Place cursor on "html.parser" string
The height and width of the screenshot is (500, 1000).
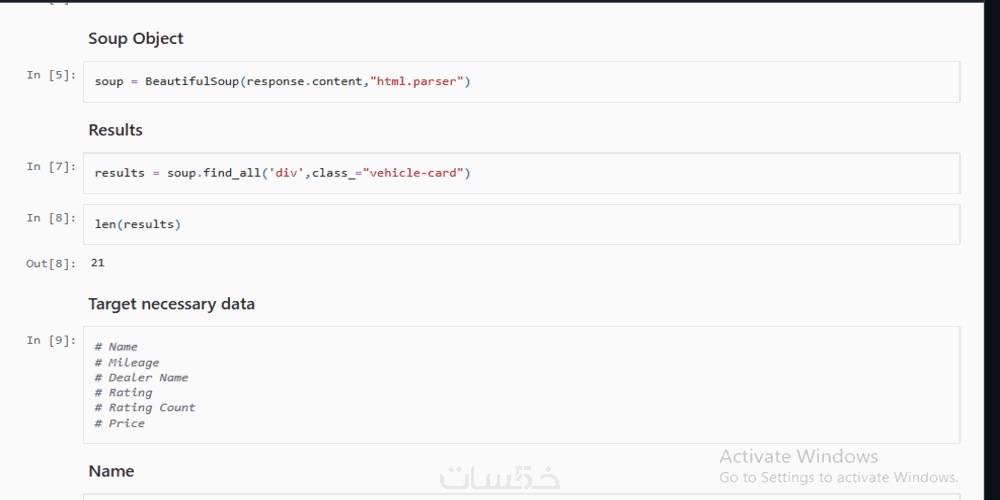(417, 82)
